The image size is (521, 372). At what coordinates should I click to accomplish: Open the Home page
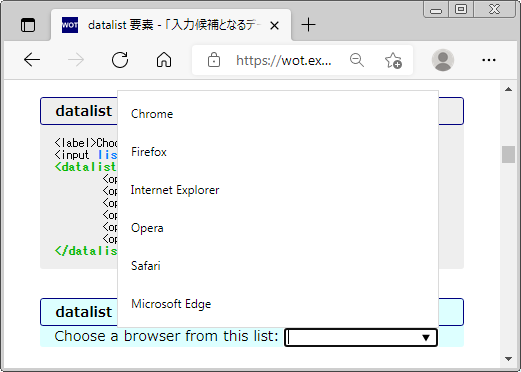click(164, 60)
